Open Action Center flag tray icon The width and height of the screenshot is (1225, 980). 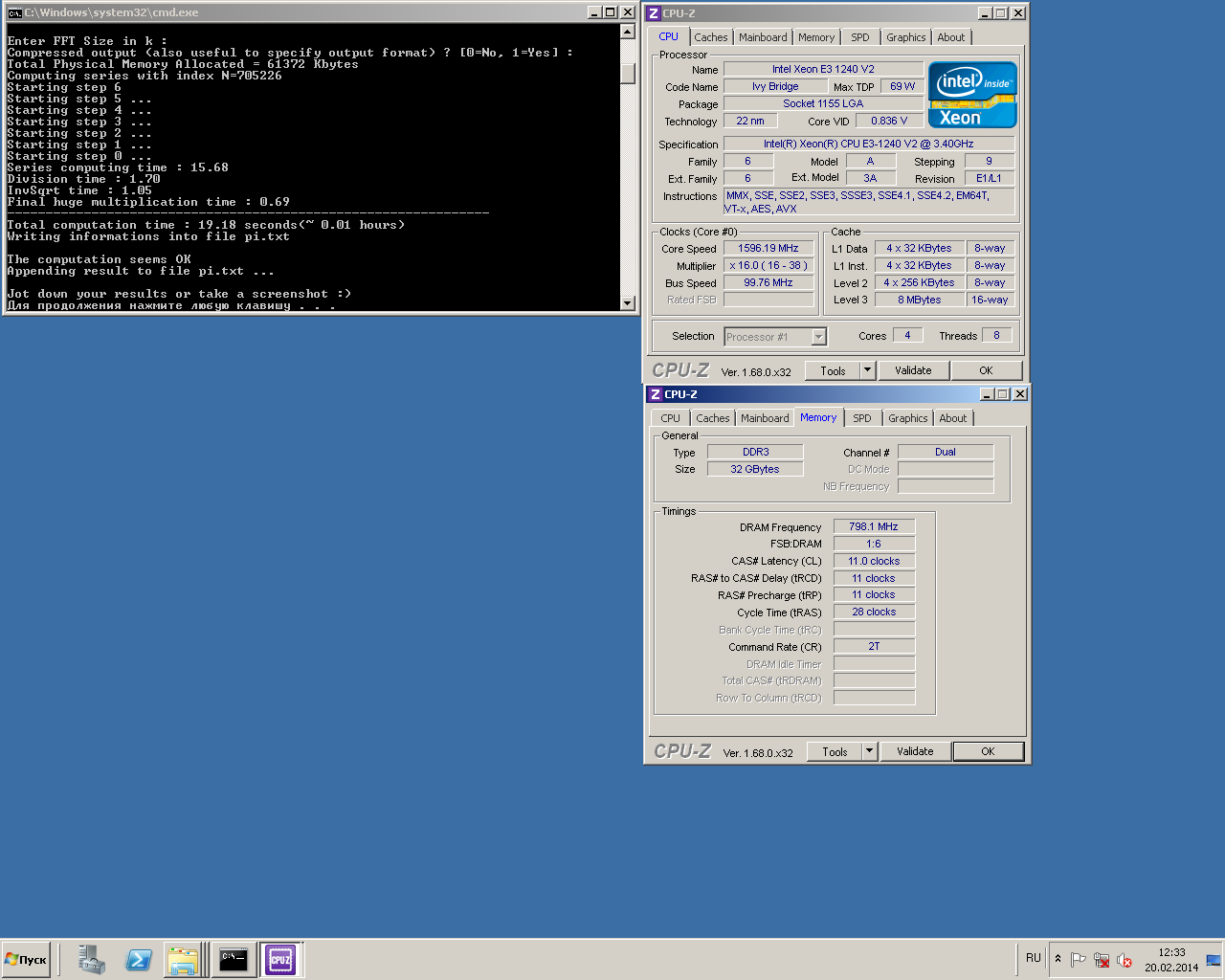(1079, 959)
